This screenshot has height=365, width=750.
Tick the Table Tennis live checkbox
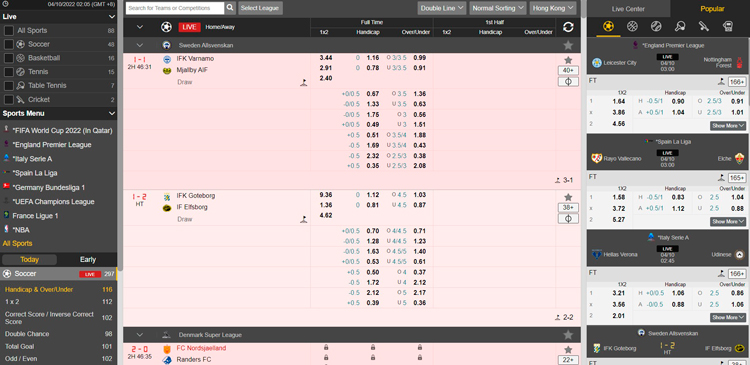tap(9, 86)
